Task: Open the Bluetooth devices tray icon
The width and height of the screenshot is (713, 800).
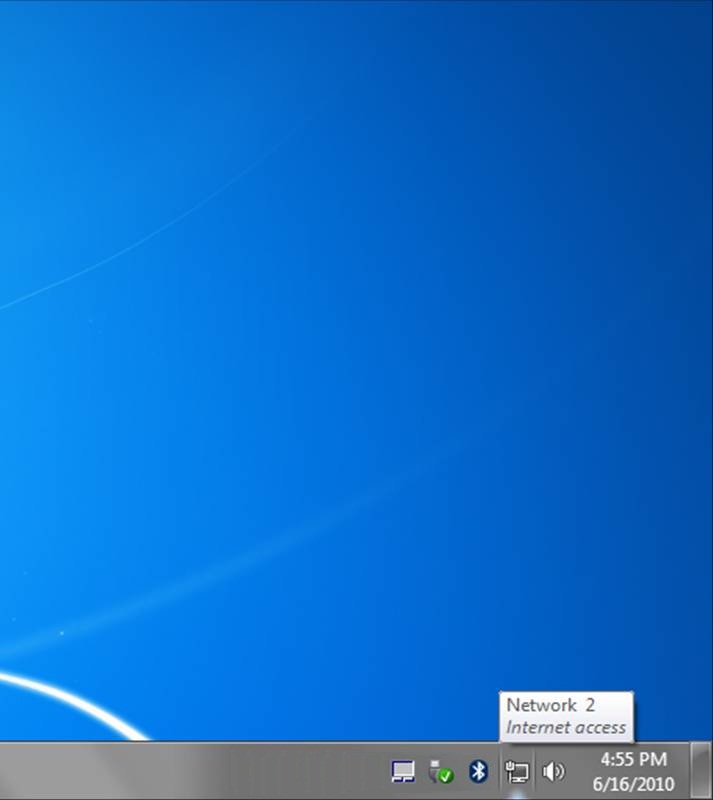Action: point(478,771)
